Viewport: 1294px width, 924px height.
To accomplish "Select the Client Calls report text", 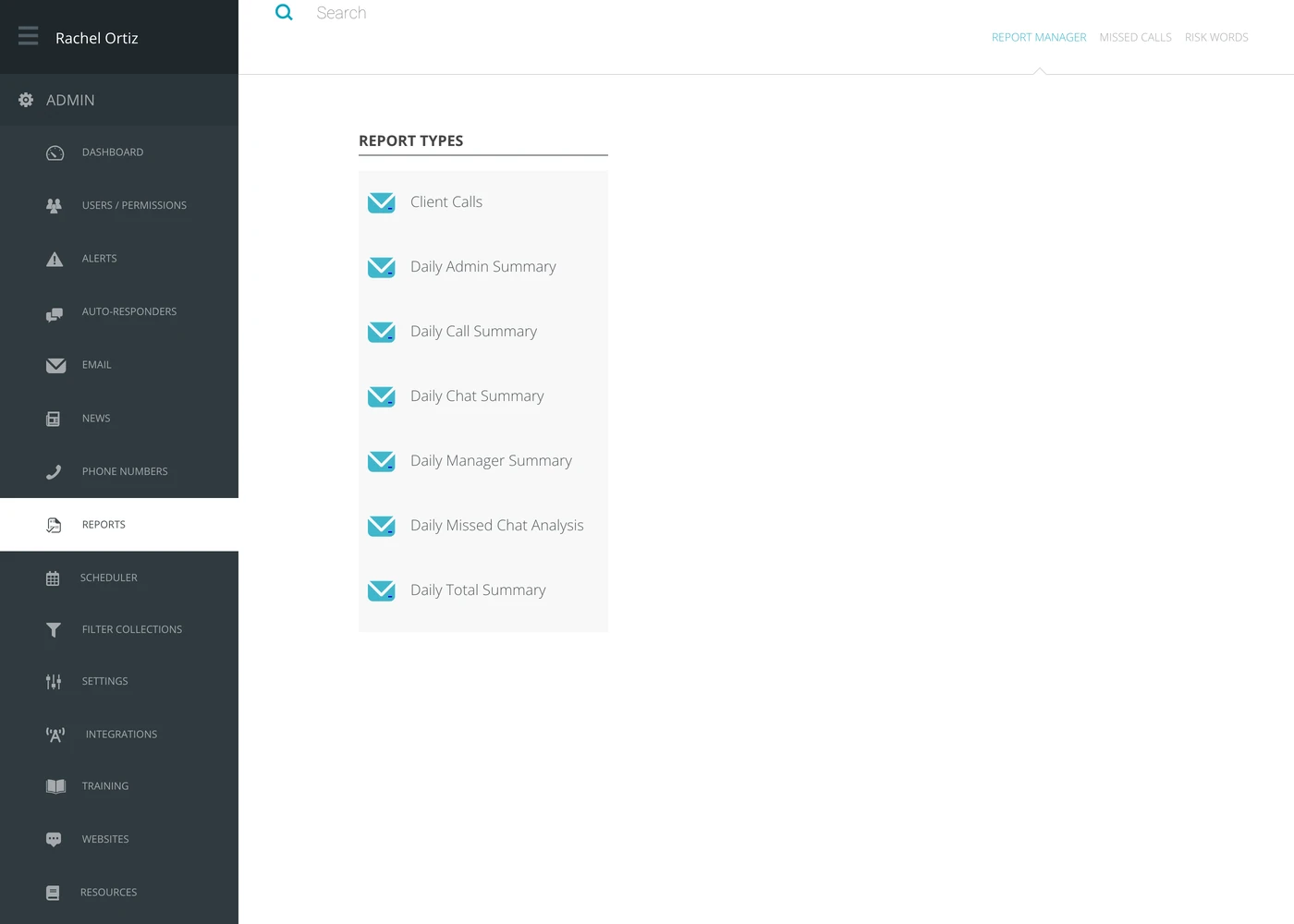I will click(x=446, y=201).
